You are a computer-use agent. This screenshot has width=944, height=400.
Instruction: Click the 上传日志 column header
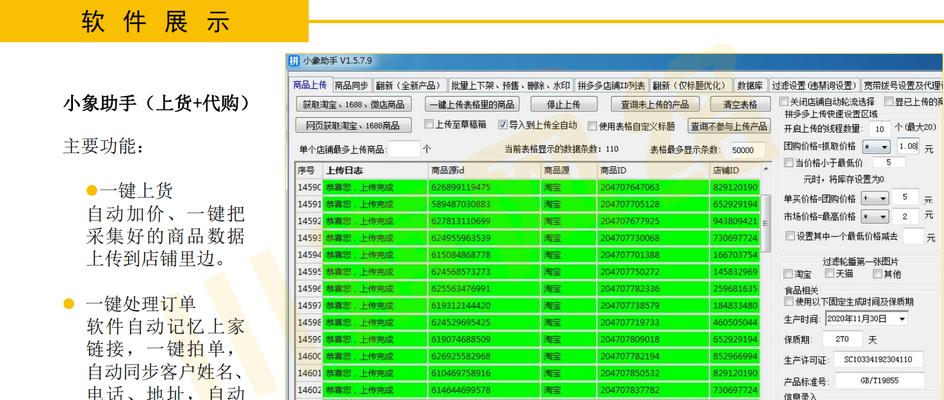pos(375,170)
